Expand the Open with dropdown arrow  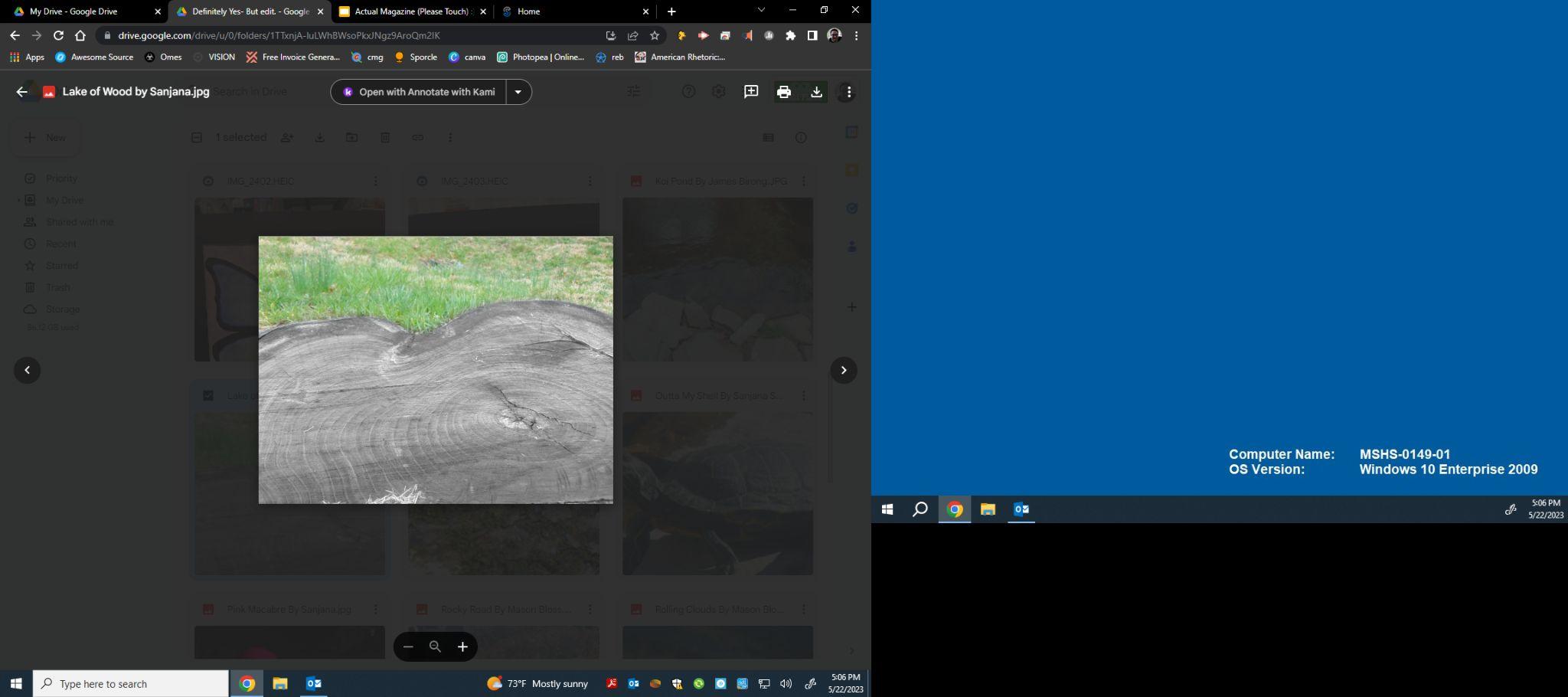tap(518, 92)
